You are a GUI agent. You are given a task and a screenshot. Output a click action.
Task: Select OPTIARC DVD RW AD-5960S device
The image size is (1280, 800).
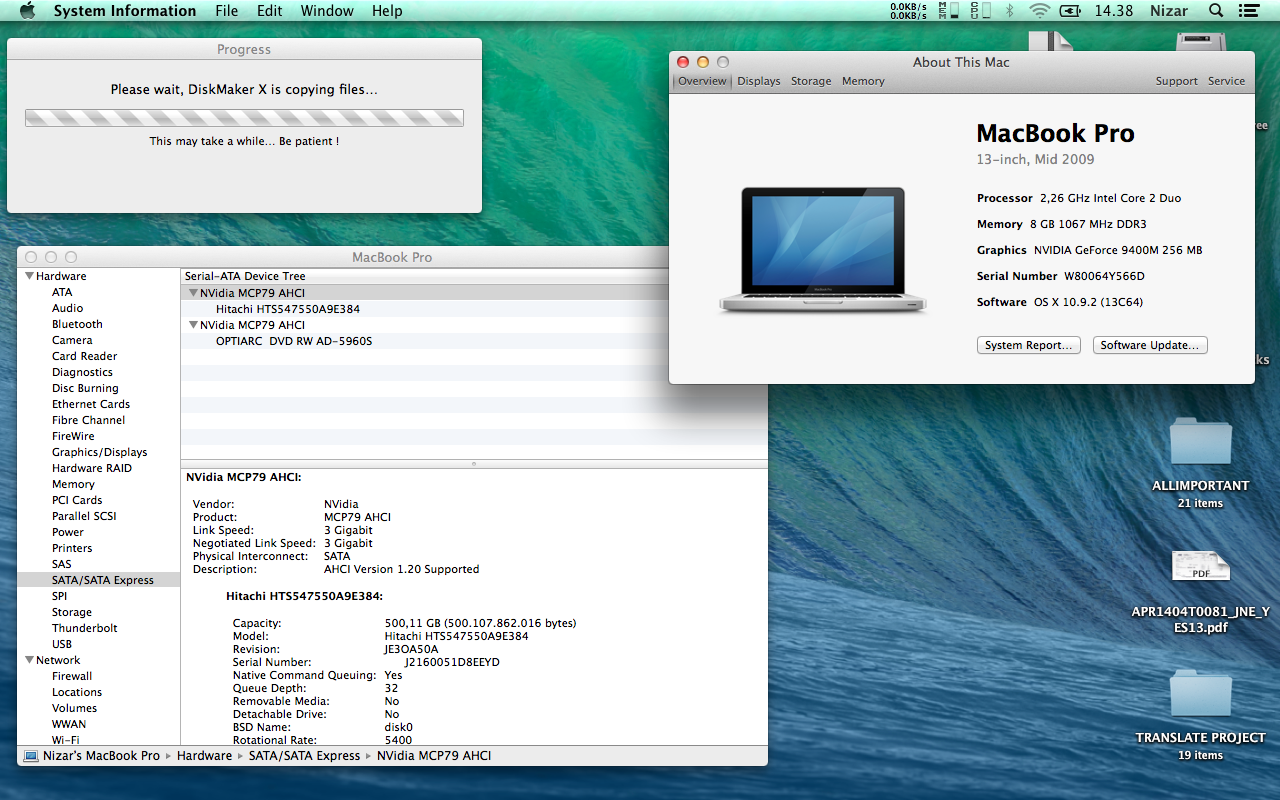coord(294,341)
